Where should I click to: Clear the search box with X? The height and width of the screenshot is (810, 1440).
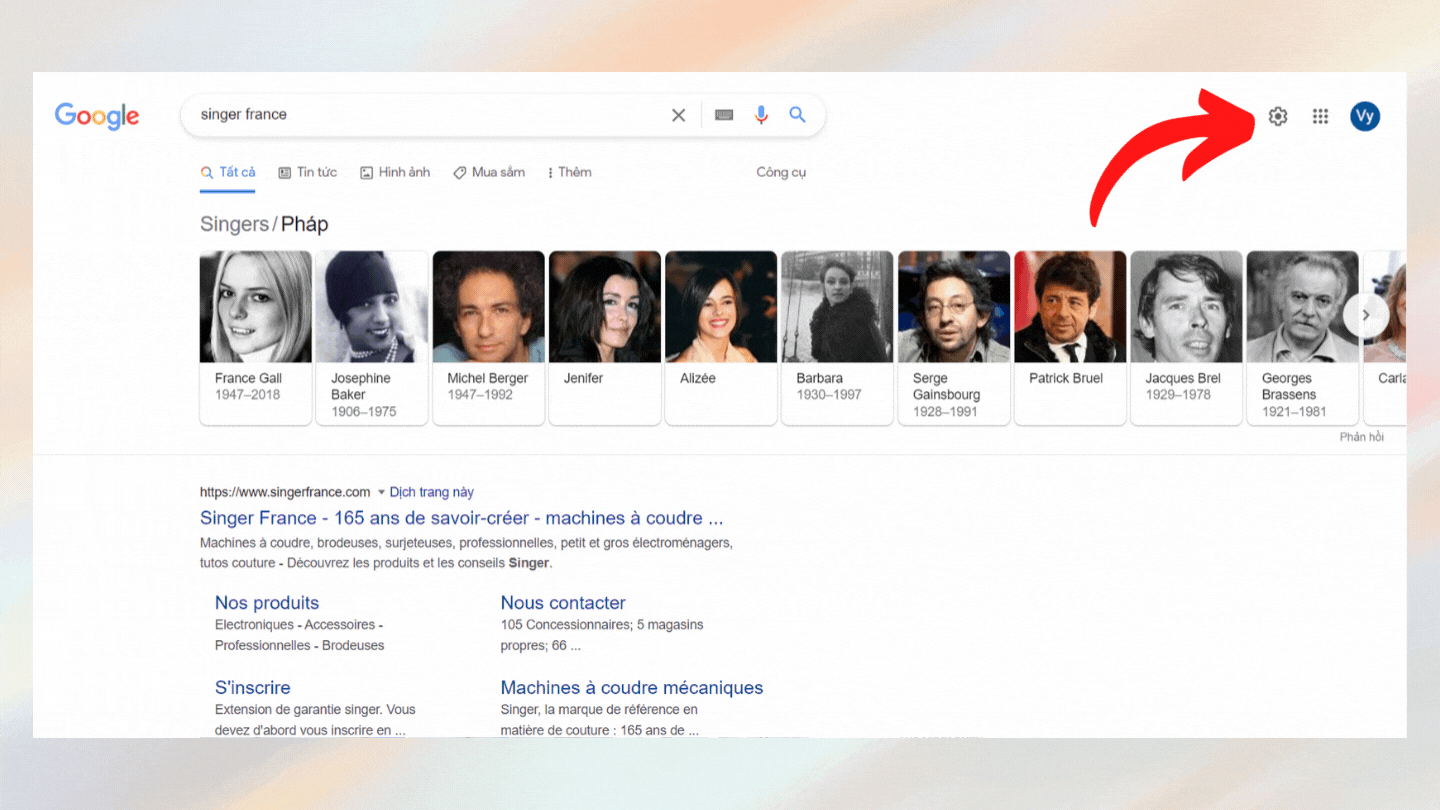[x=678, y=115]
